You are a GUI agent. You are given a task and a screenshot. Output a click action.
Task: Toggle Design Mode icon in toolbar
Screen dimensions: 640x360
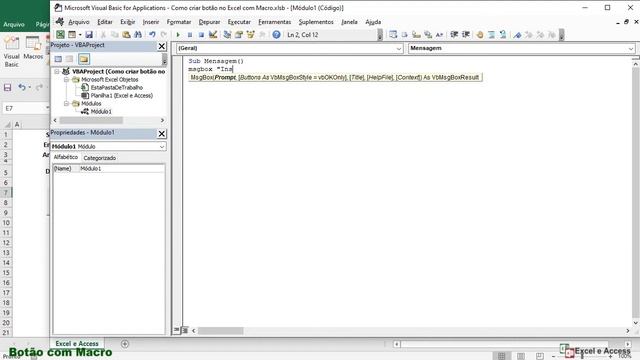point(213,35)
